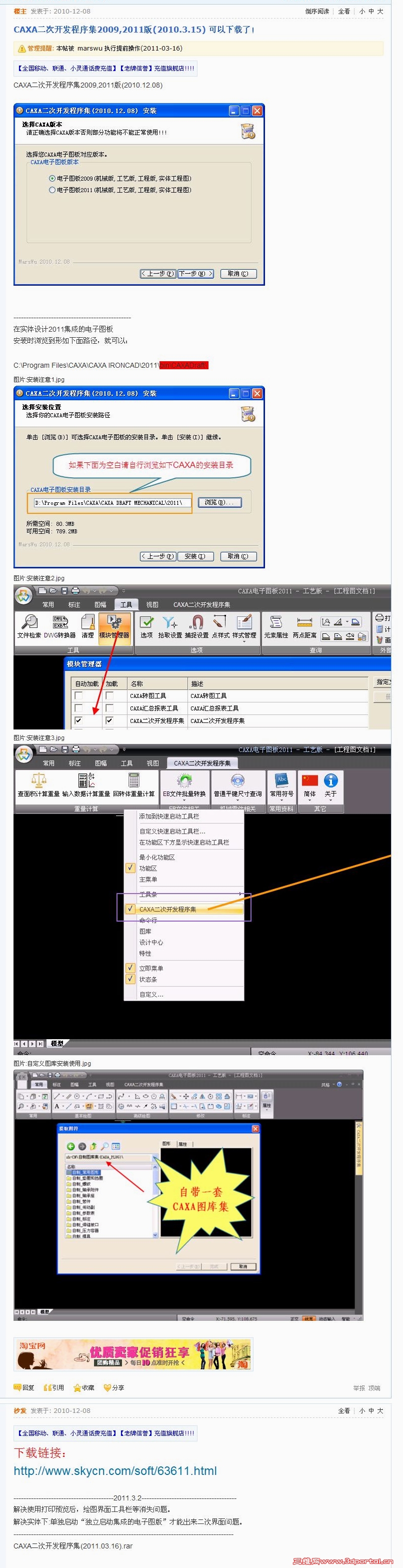Select 电子图板2009 radio button
This screenshot has width=403, height=1568.
click(52, 178)
